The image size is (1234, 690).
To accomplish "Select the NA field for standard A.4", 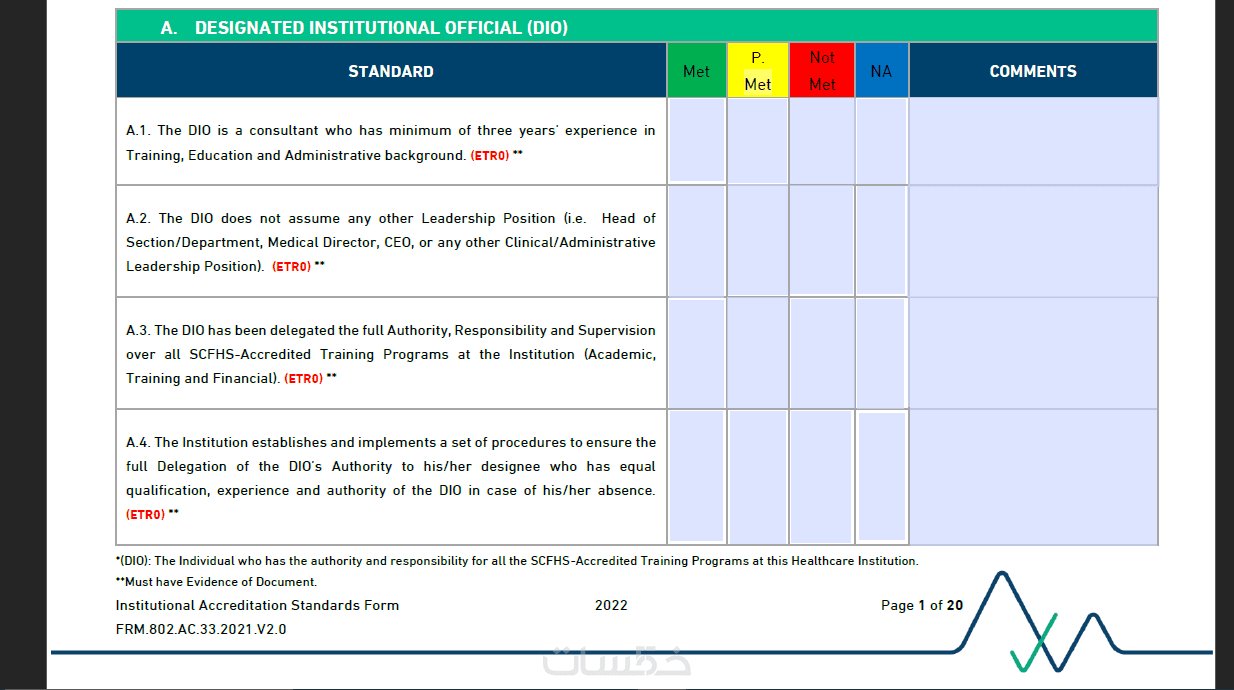I will point(882,477).
